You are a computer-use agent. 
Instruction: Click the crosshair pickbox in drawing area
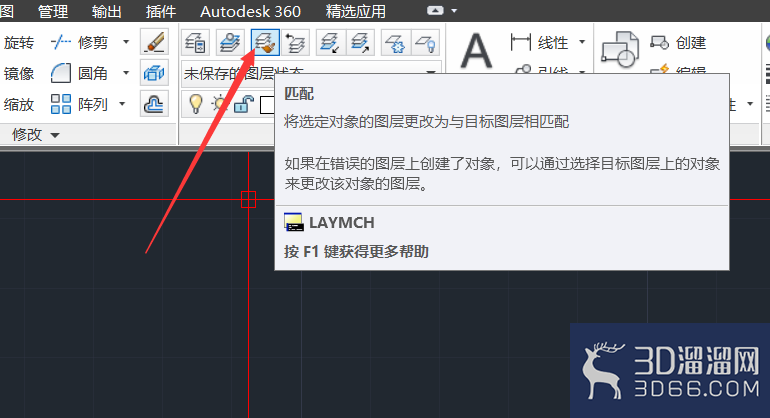coord(248,199)
